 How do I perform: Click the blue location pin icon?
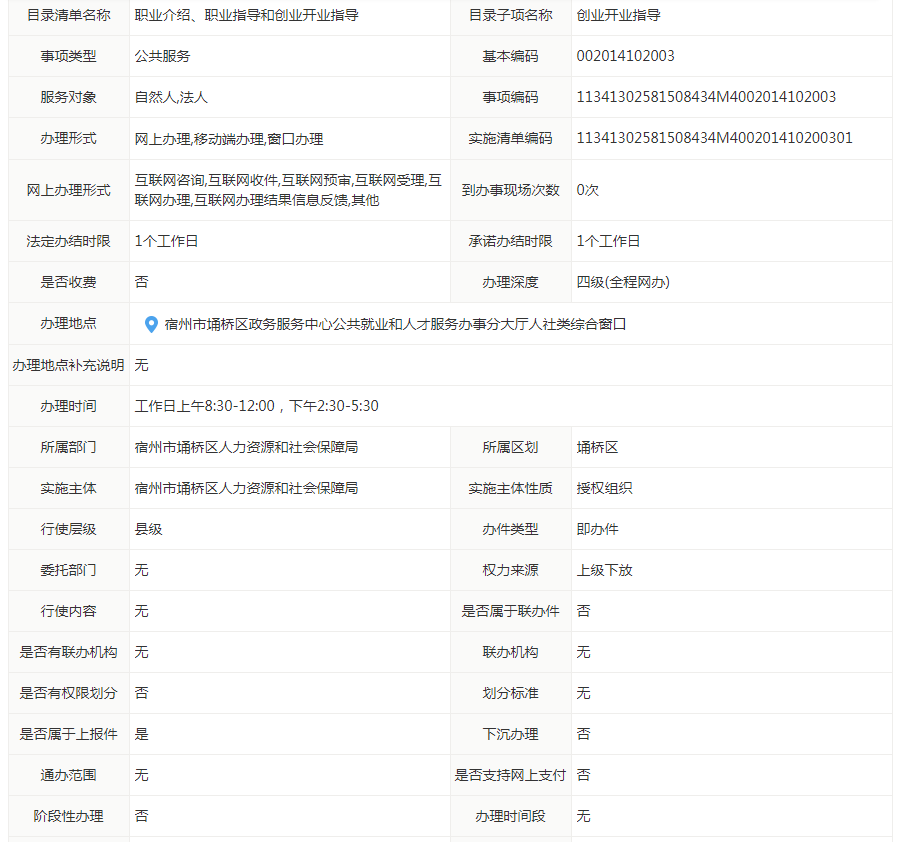click(x=151, y=324)
